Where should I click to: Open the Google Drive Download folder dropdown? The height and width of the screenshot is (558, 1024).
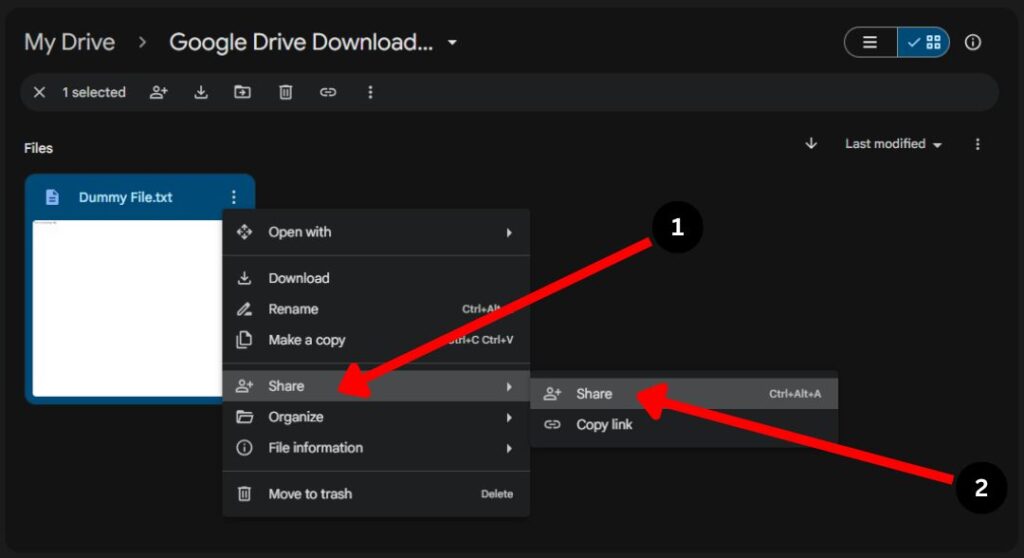(x=452, y=43)
